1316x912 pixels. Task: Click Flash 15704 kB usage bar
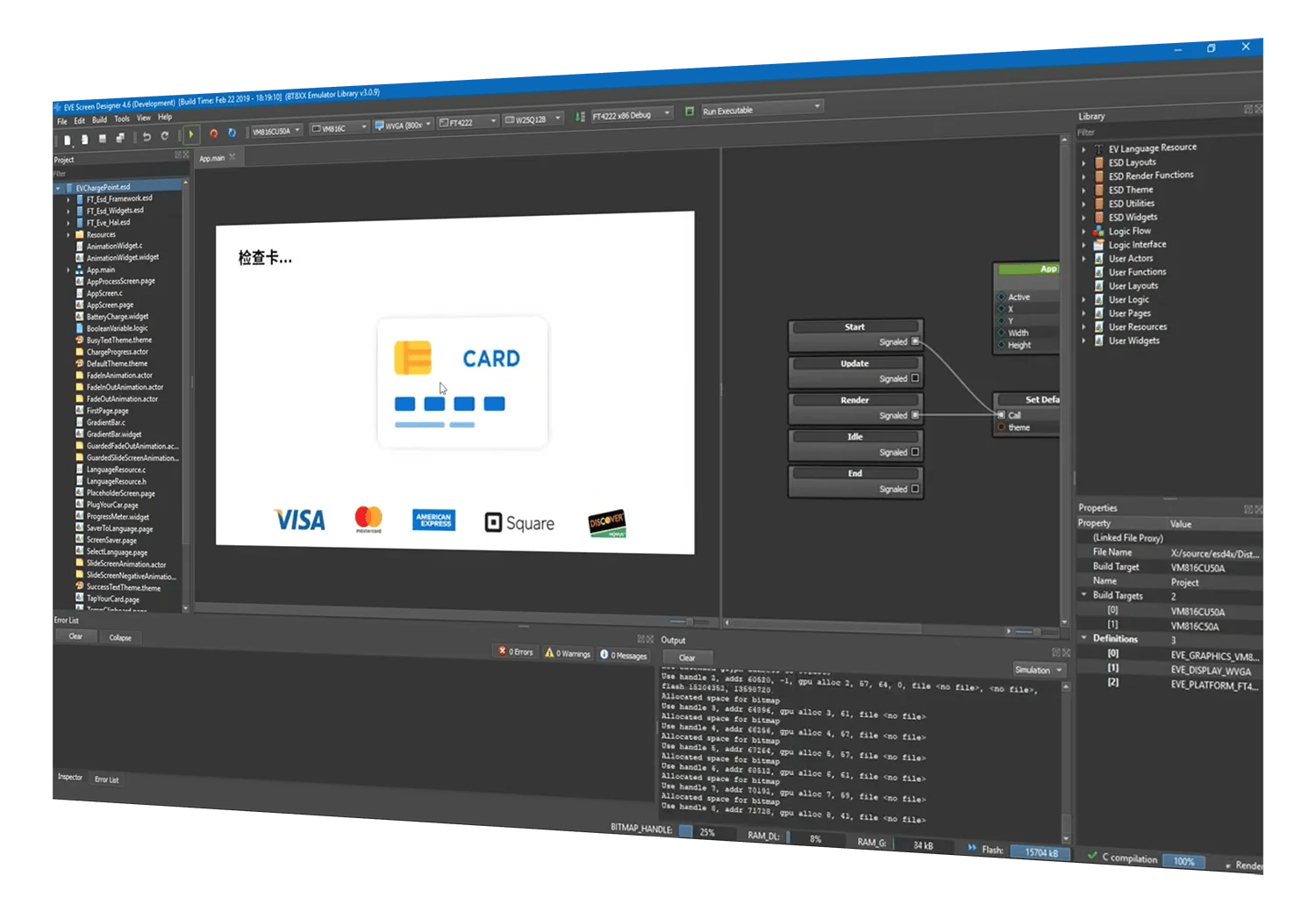click(1041, 852)
